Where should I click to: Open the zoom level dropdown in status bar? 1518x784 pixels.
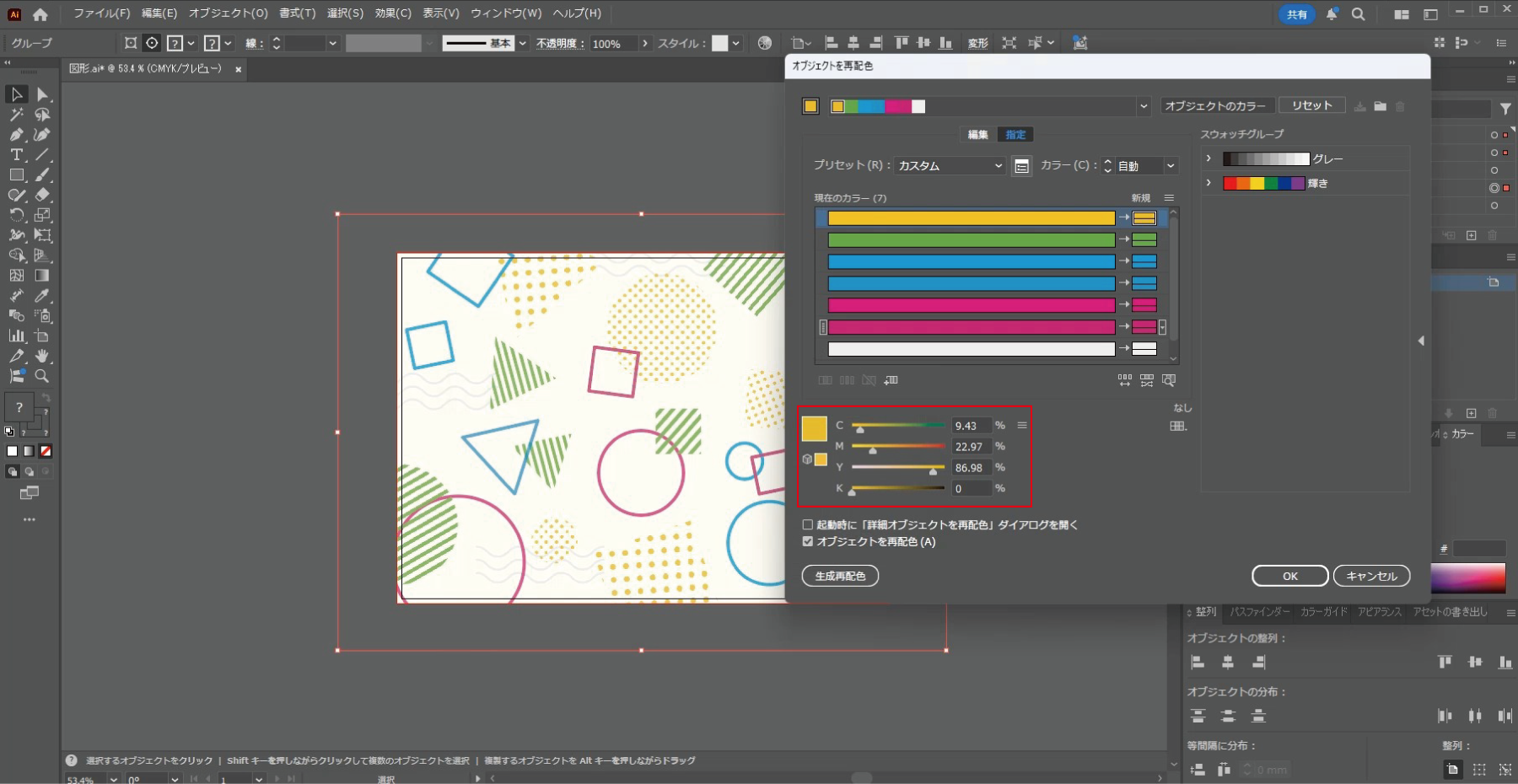113,779
